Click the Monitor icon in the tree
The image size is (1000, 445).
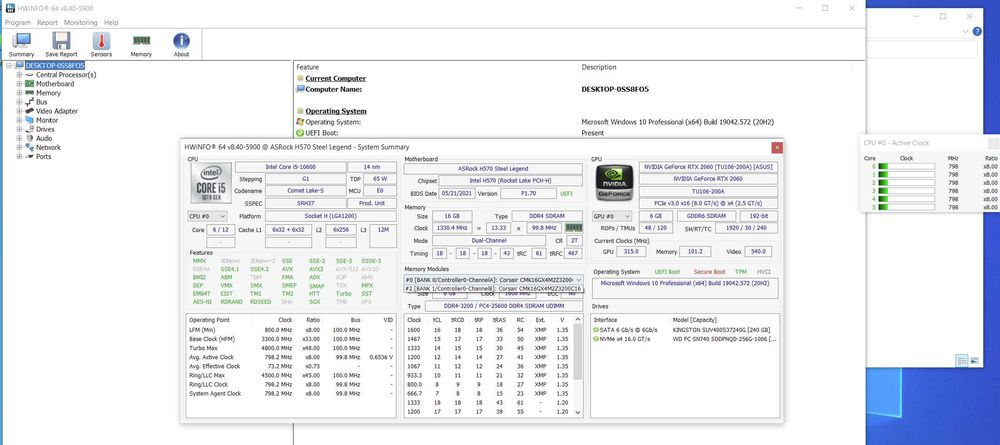tap(29, 120)
